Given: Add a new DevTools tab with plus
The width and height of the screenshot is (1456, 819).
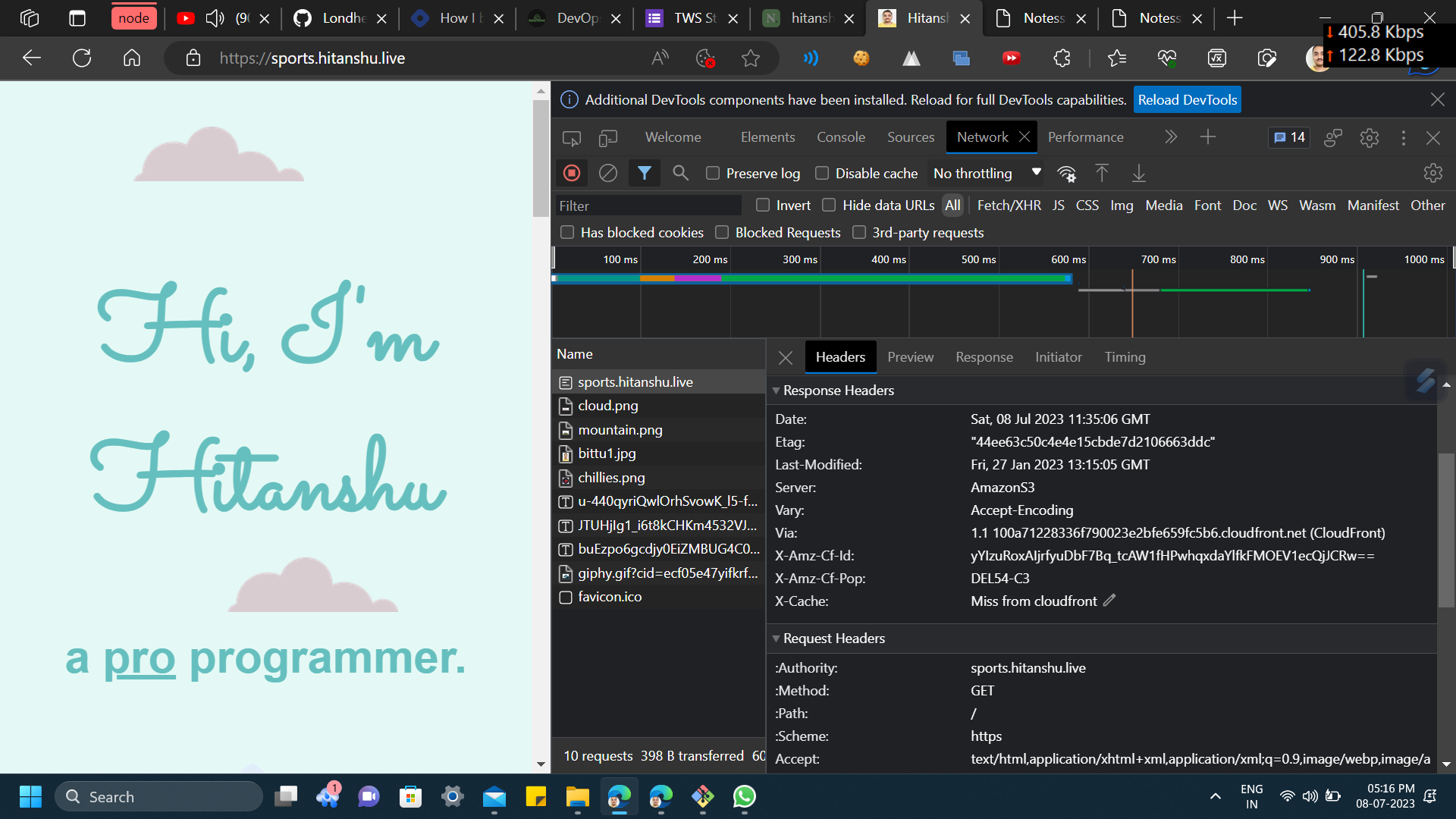Looking at the screenshot, I should pyautogui.click(x=1208, y=137).
